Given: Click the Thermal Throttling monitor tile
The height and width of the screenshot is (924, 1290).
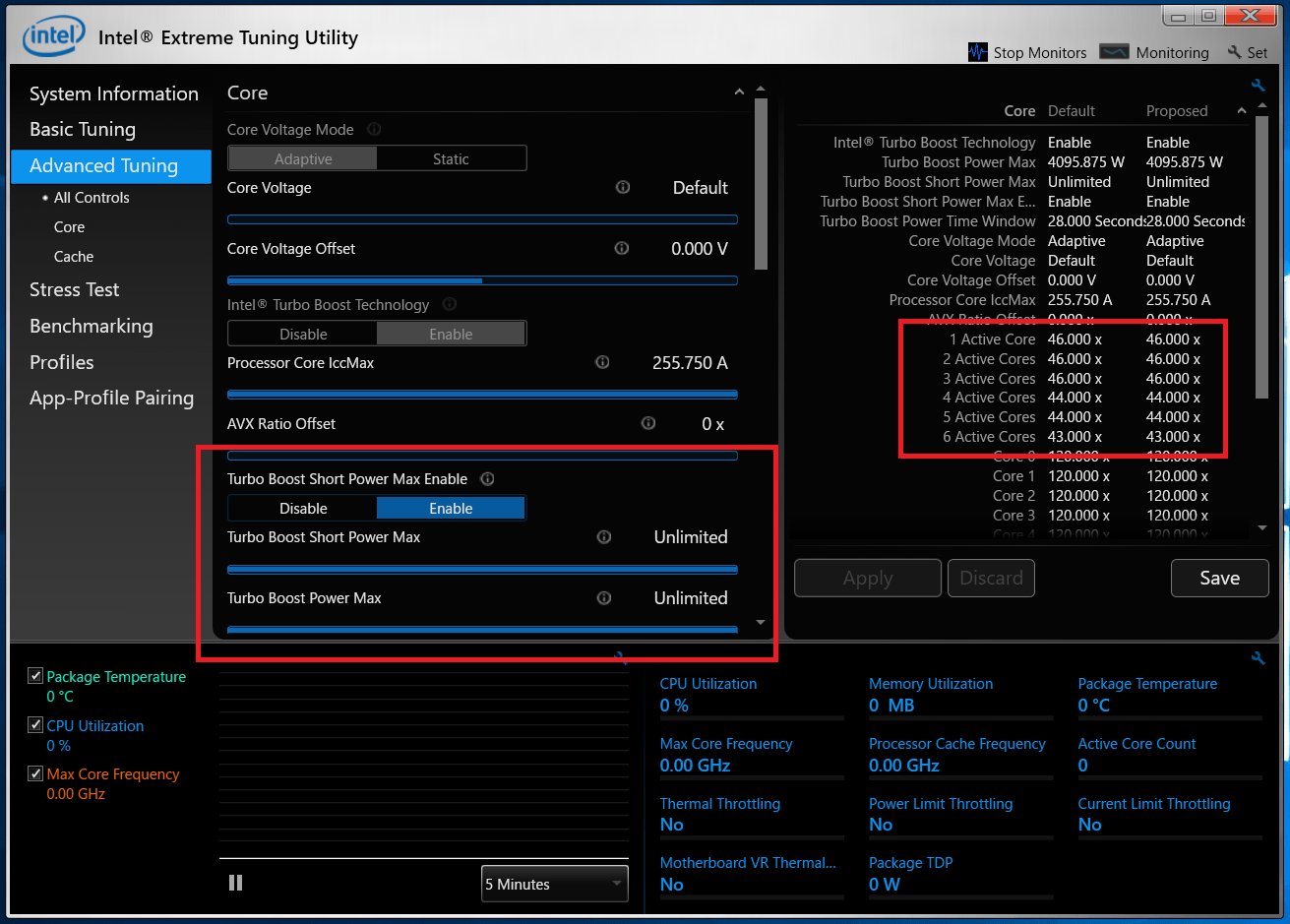Looking at the screenshot, I should point(752,816).
